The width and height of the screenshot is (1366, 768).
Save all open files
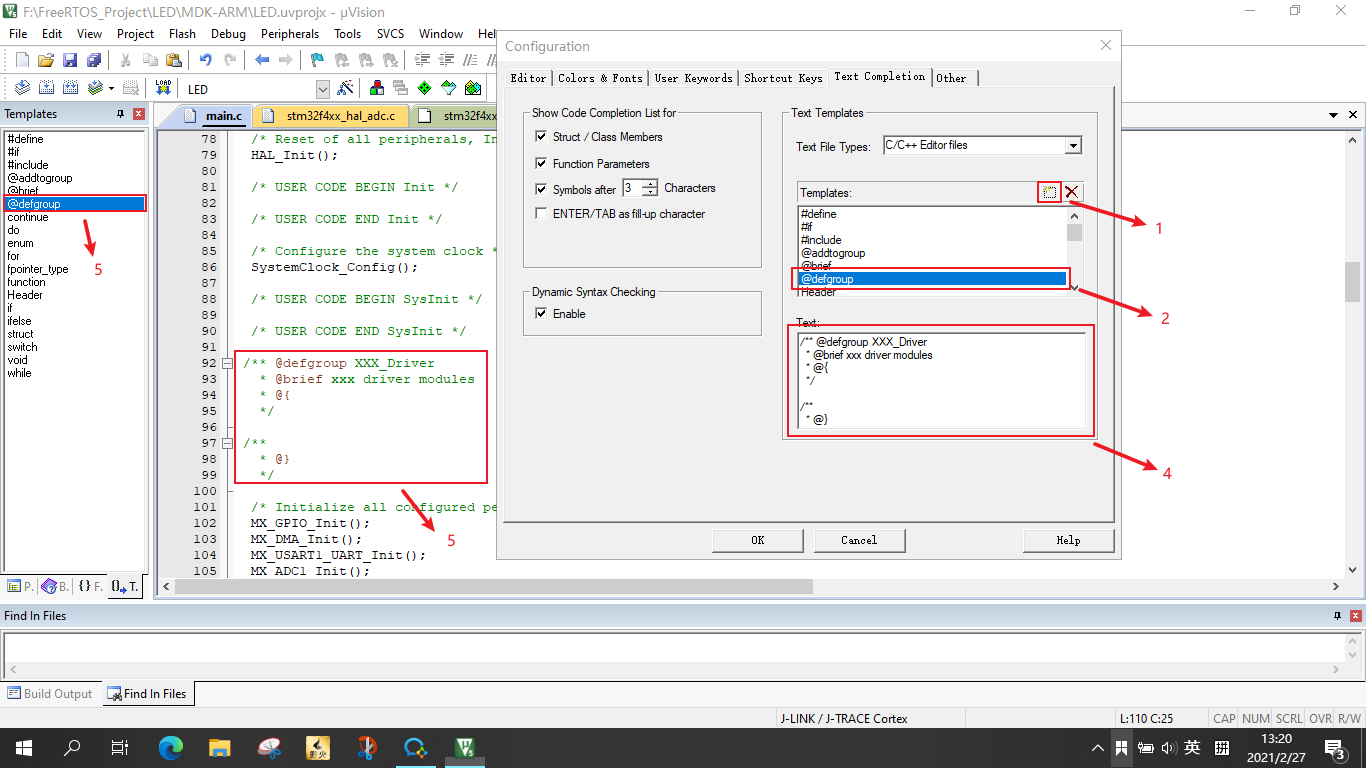click(x=93, y=60)
